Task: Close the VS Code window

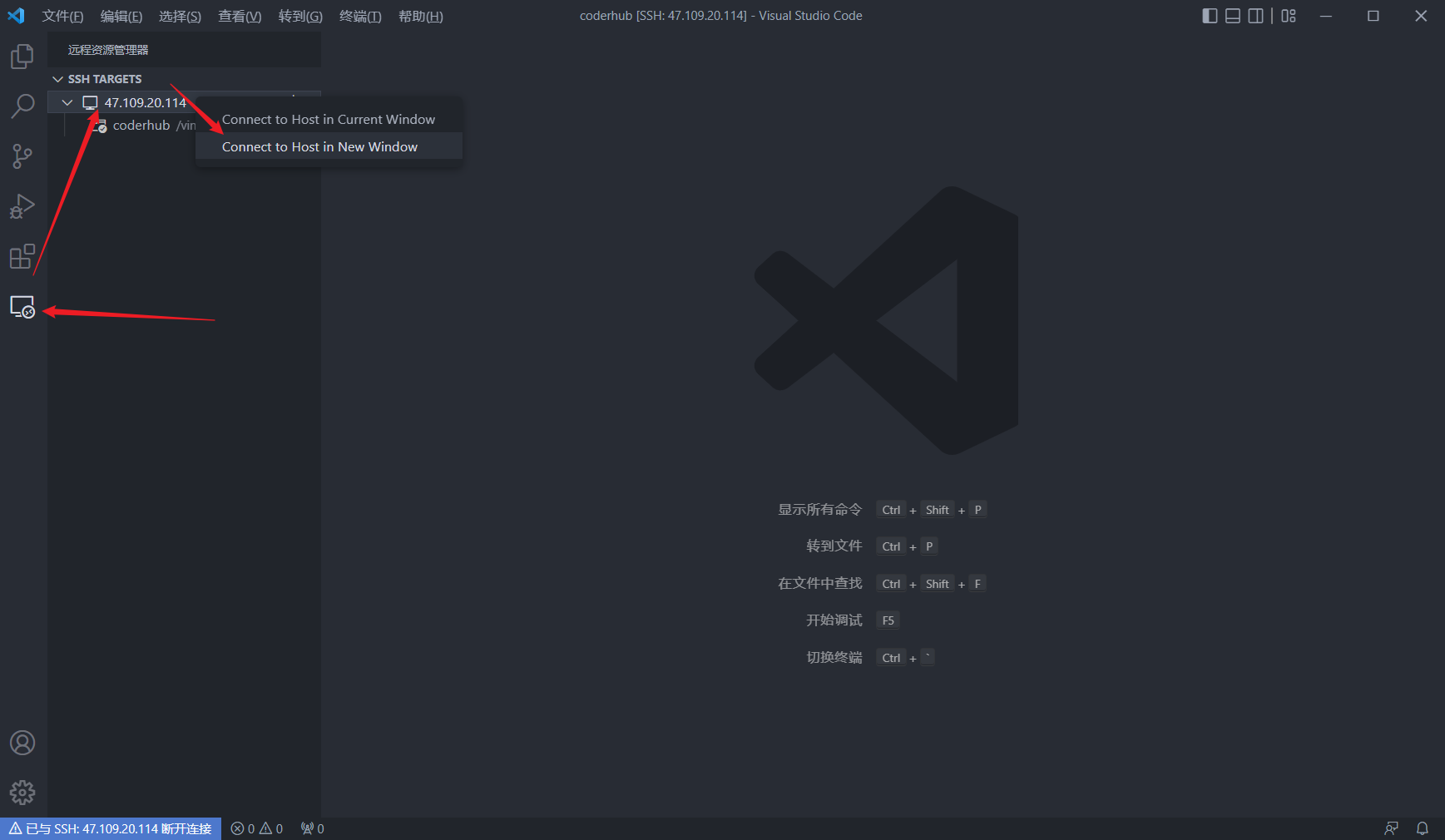Action: [1421, 16]
